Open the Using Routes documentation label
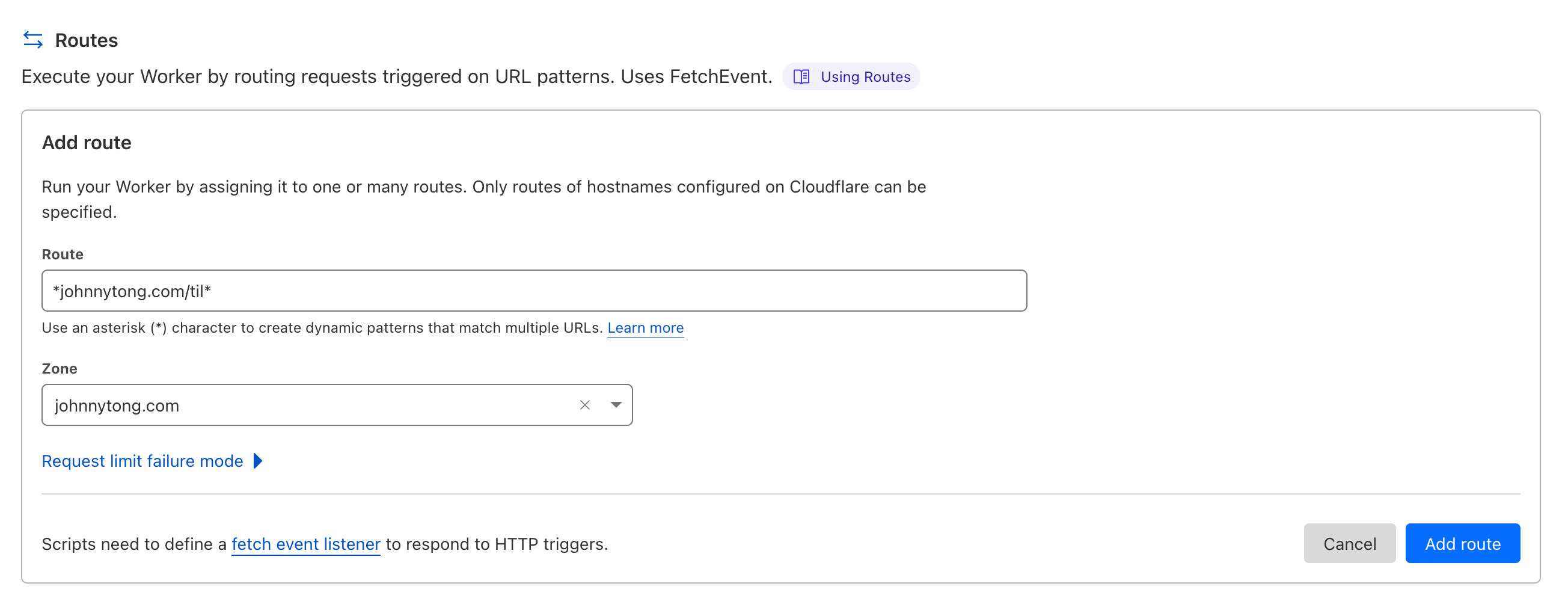This screenshot has height=598, width=1568. coord(865,77)
